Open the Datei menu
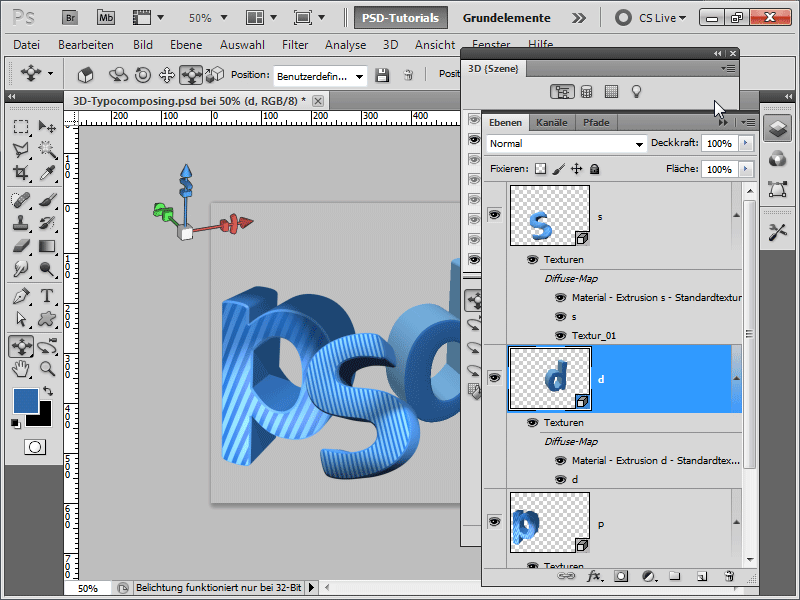This screenshot has height=600, width=800. coord(27,45)
